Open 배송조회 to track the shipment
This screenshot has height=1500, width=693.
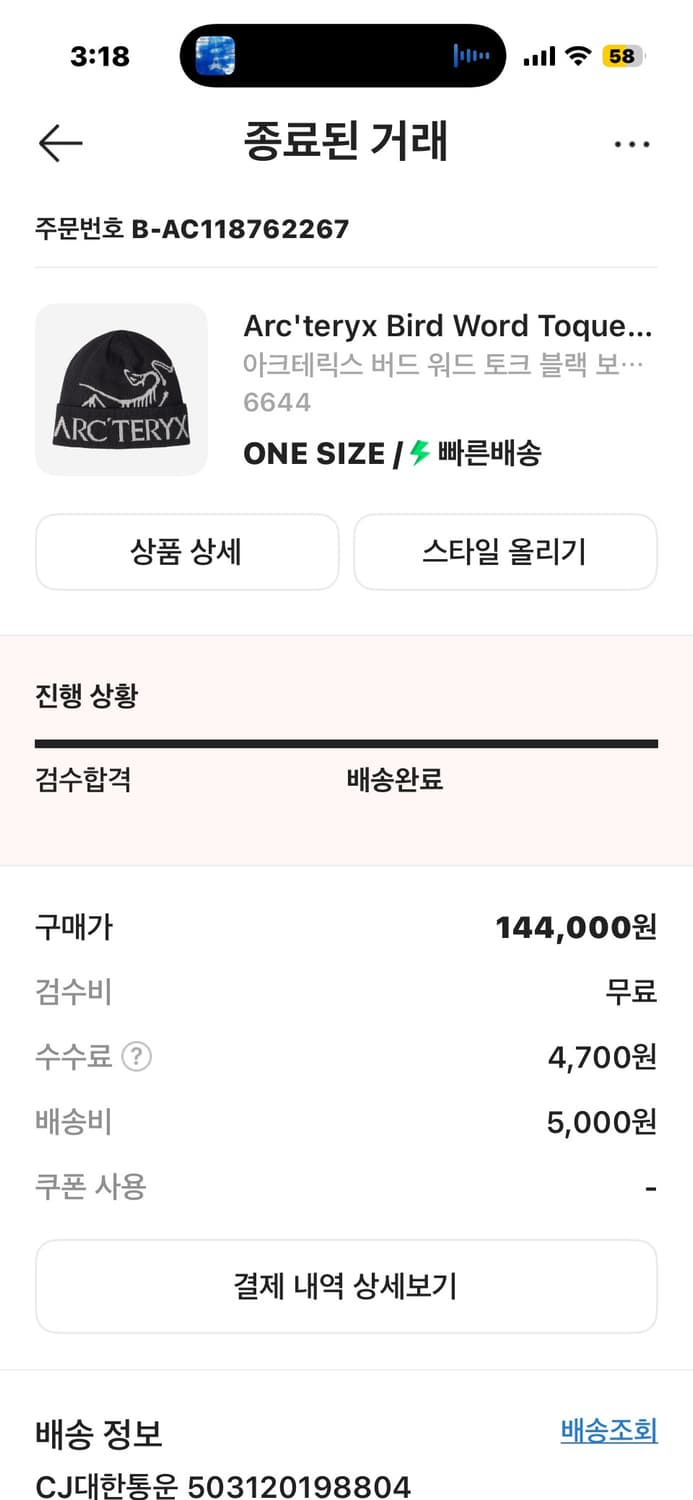coord(610,1433)
